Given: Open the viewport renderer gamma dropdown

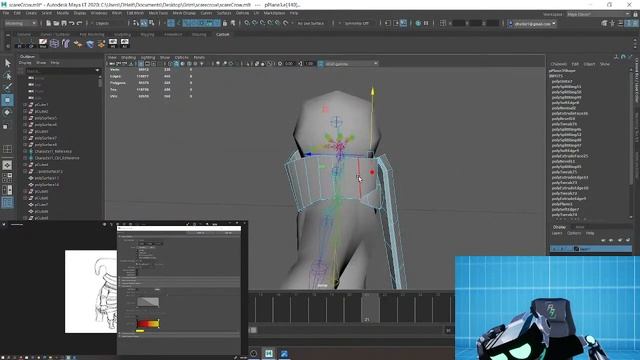Looking at the screenshot, I should 351,64.
